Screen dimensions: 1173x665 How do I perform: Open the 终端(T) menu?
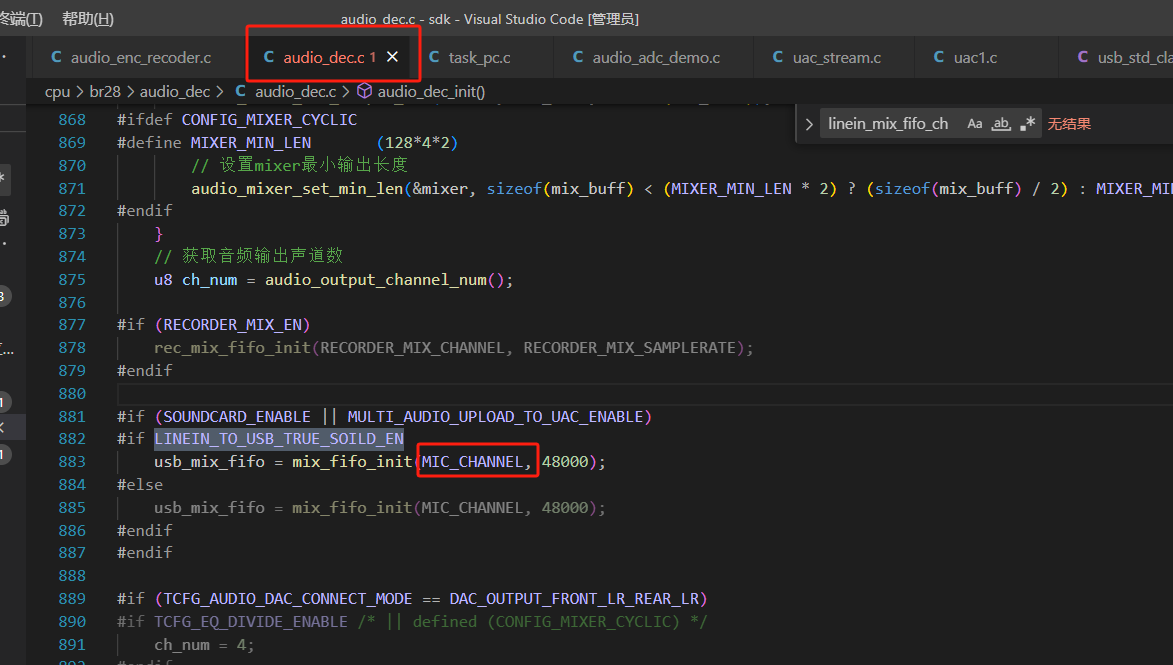point(21,19)
